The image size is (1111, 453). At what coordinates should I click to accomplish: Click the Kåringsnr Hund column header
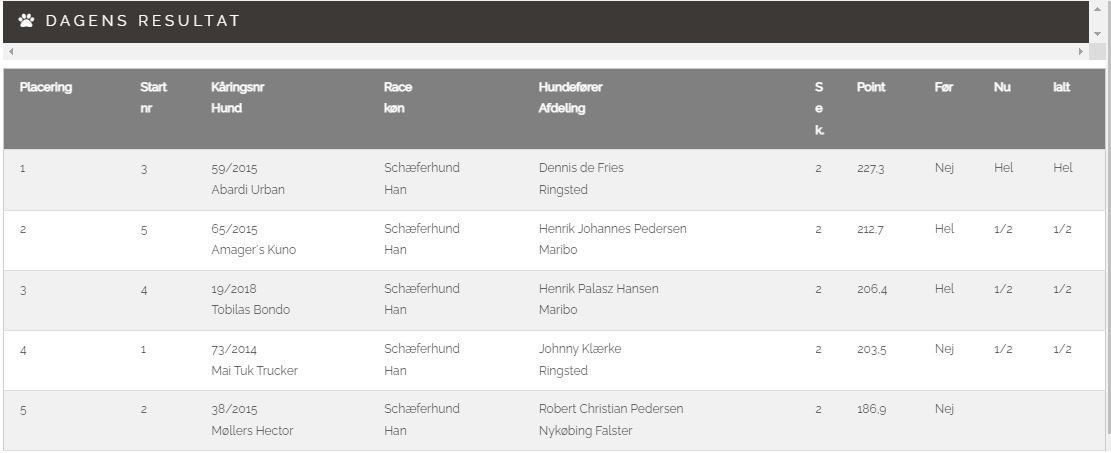point(237,98)
